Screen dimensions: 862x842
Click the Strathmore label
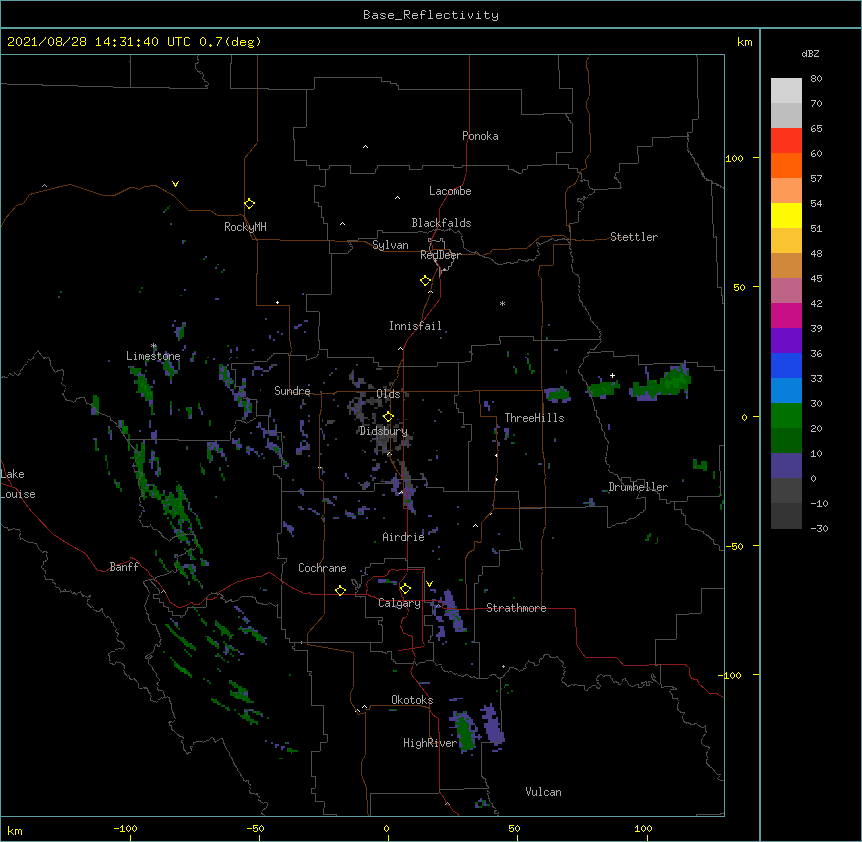pos(516,608)
